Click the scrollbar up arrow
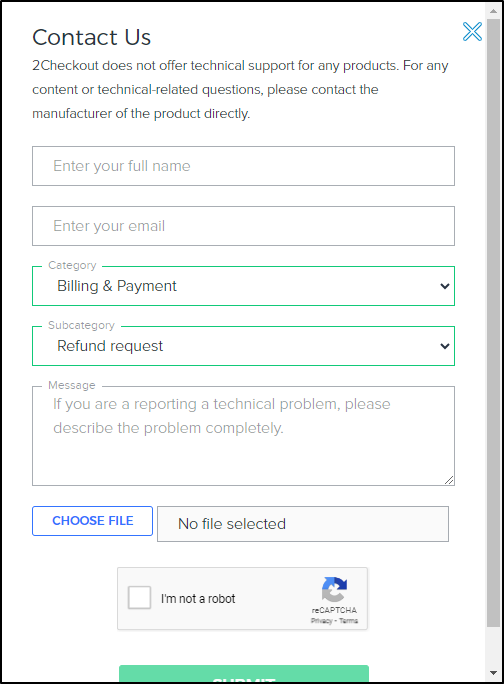Viewport: 504px width, 684px height. click(x=494, y=11)
